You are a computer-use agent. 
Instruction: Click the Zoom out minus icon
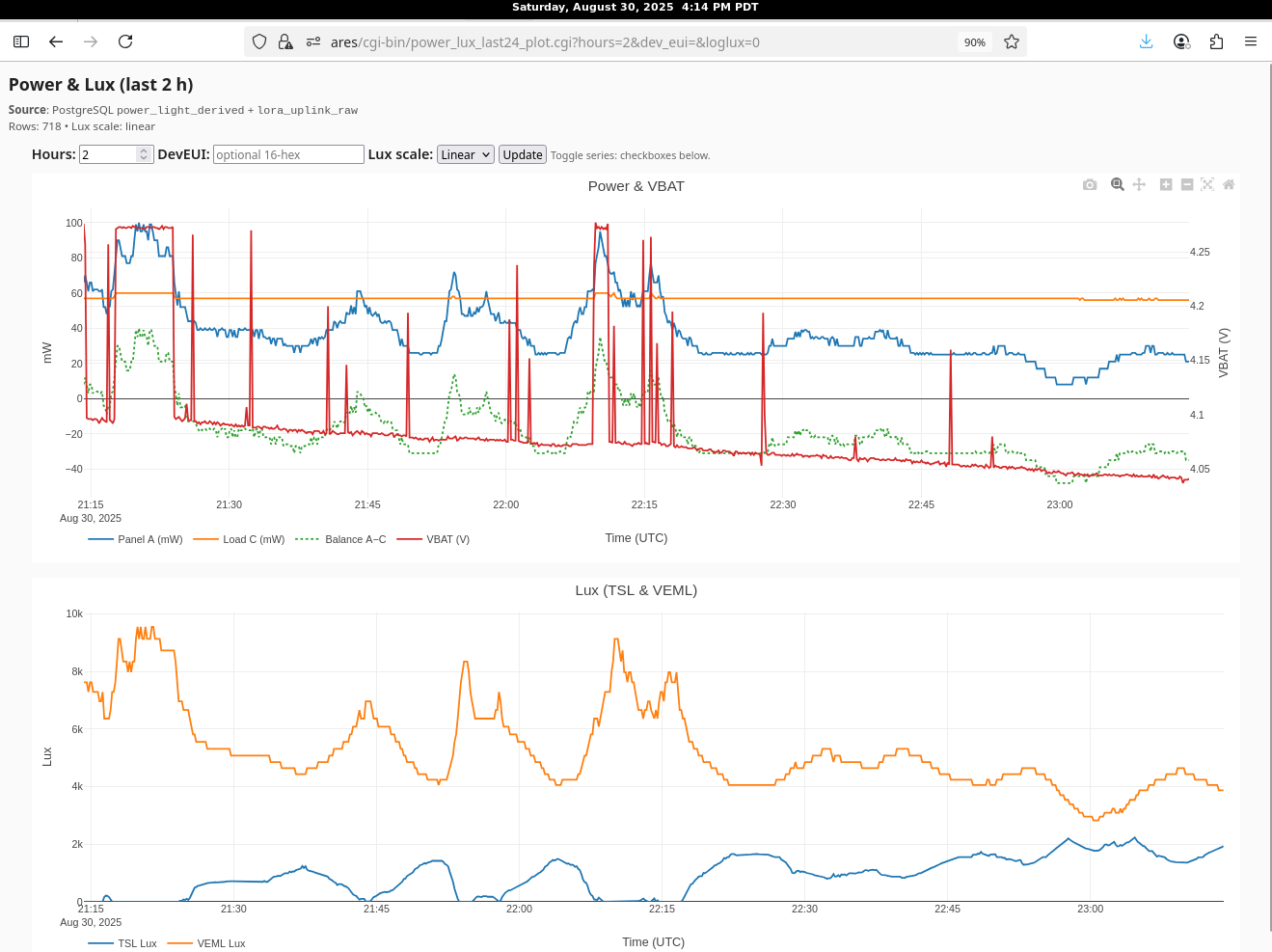[x=1187, y=184]
